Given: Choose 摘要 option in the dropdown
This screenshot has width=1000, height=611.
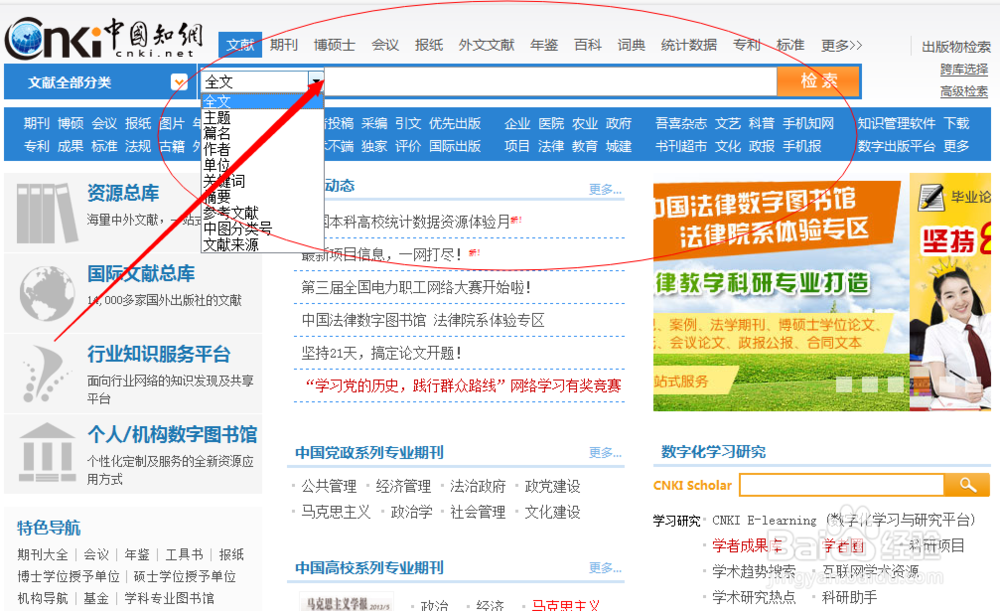Looking at the screenshot, I should click(x=217, y=197).
